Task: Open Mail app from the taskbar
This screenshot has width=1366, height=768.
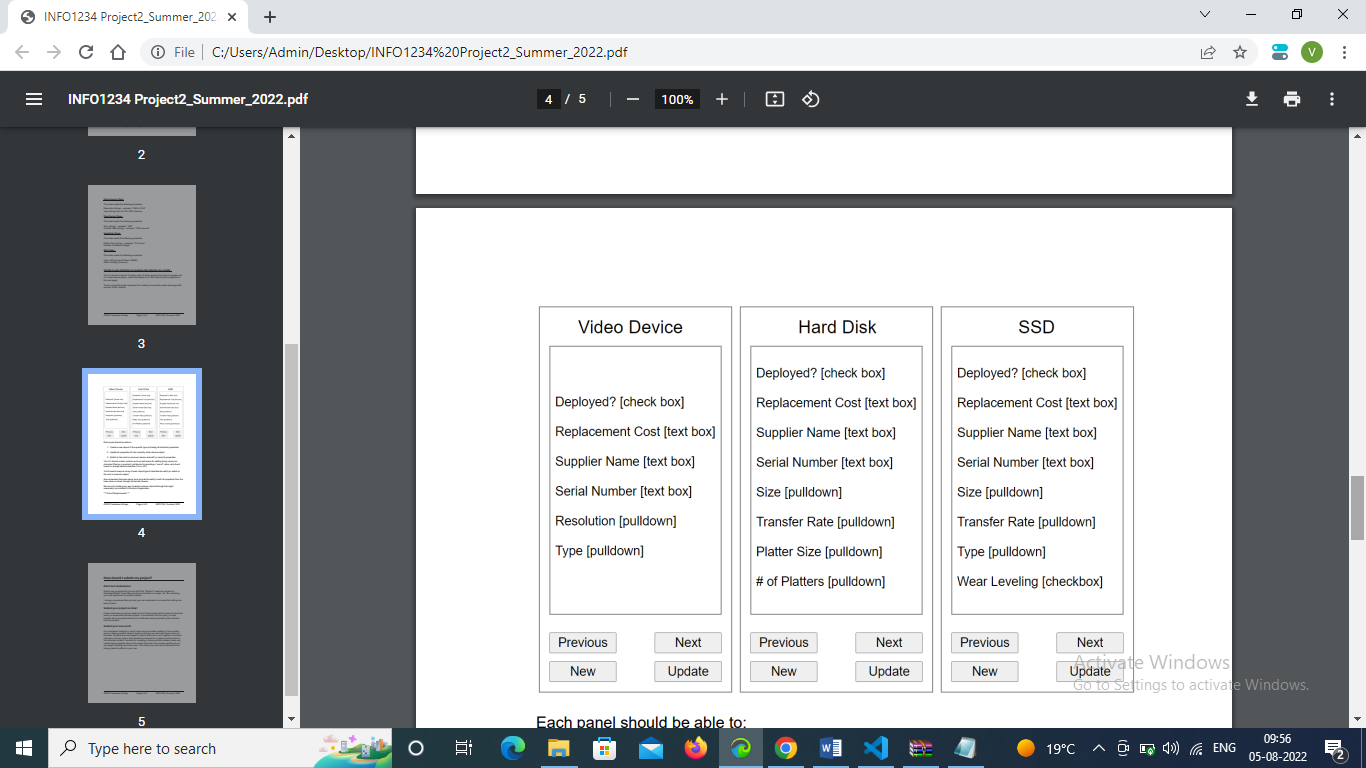Action: coord(650,748)
